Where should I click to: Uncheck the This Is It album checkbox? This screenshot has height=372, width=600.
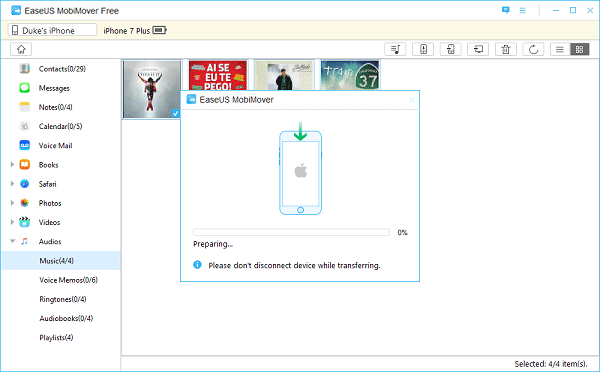click(x=175, y=113)
